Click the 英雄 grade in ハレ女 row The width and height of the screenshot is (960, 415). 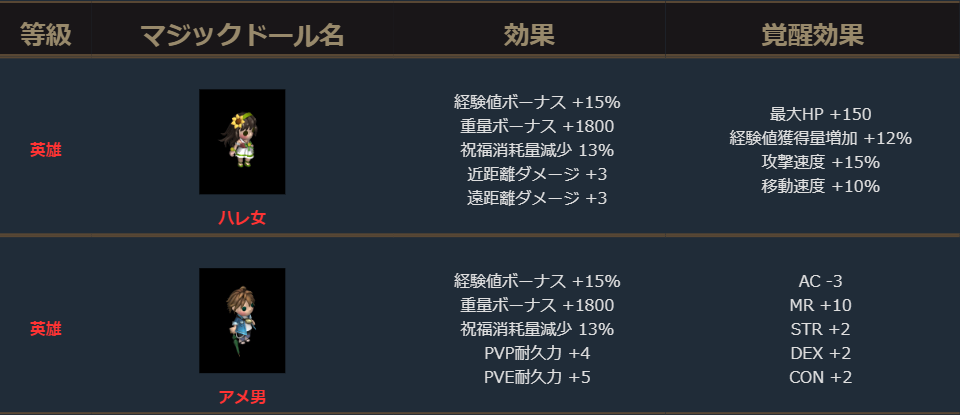pyautogui.click(x=46, y=150)
